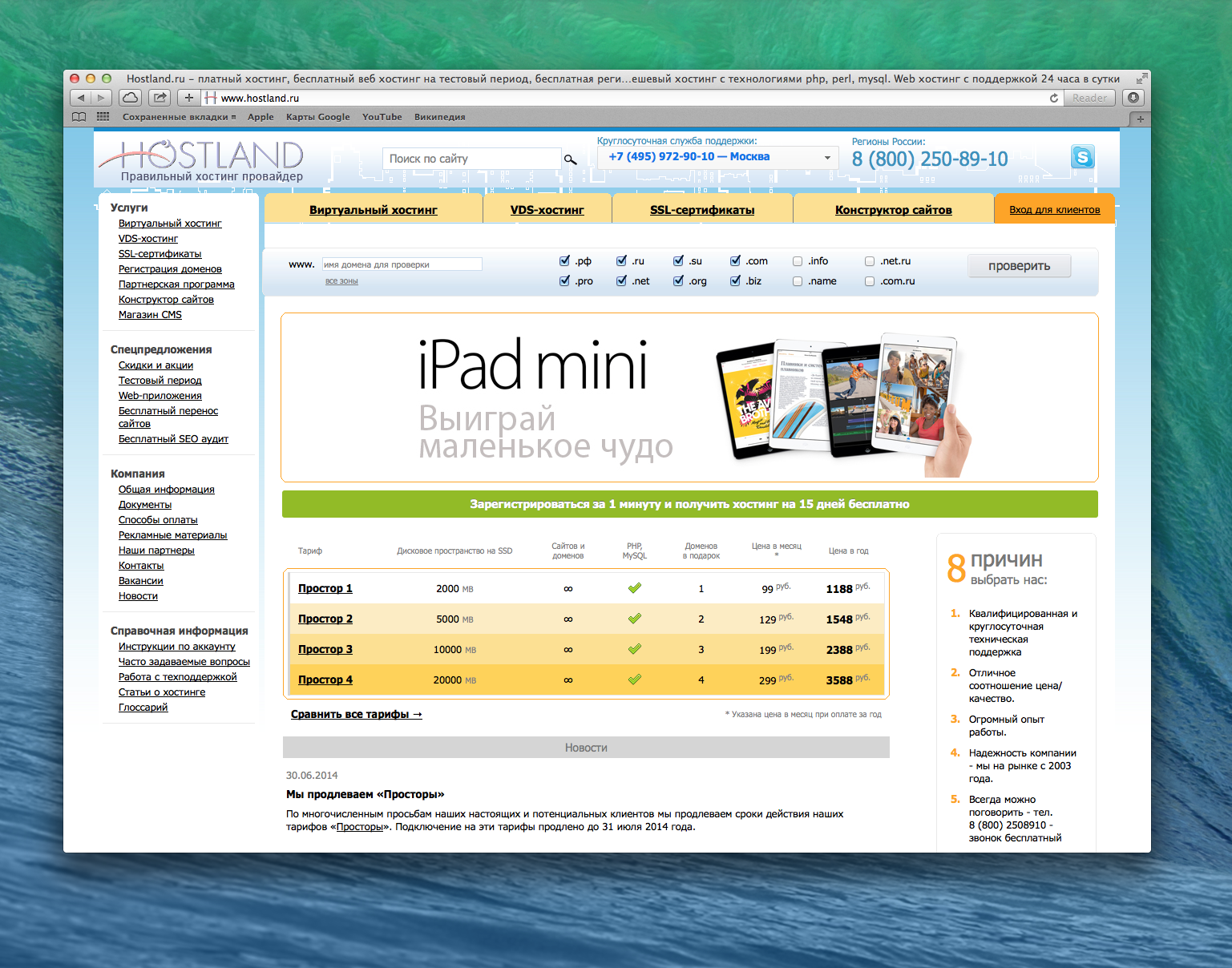
Task: Open the SSL-сертификаты tab
Action: point(702,210)
